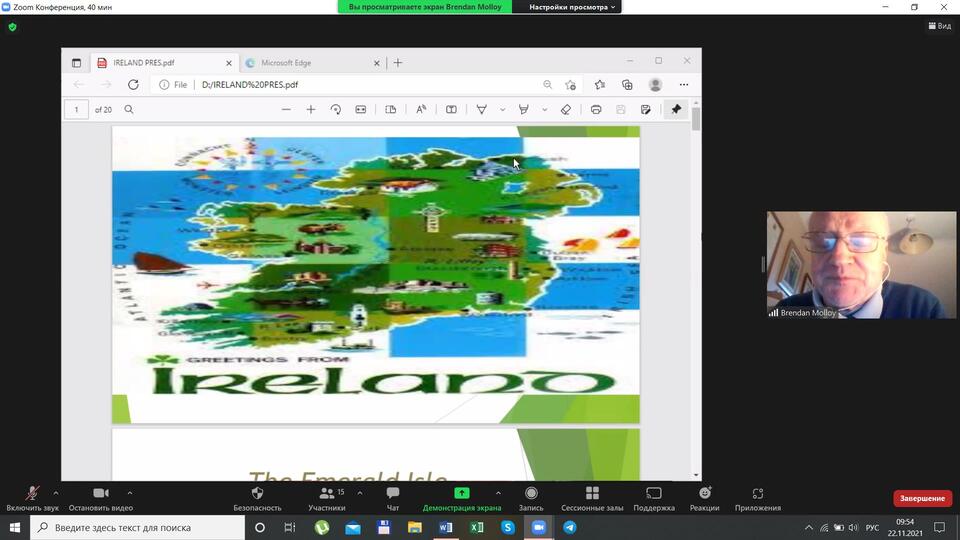Viewport: 960px width, 540px height.
Task: Open Windows Start menu
Action: pyautogui.click(x=15, y=527)
